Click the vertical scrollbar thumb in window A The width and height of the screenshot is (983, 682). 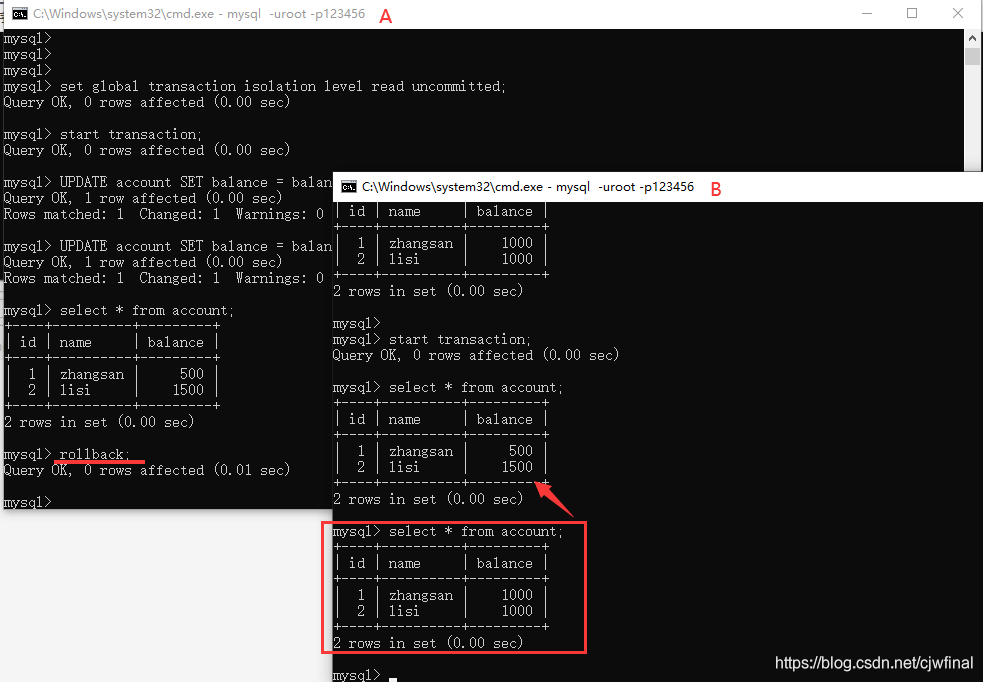(972, 56)
